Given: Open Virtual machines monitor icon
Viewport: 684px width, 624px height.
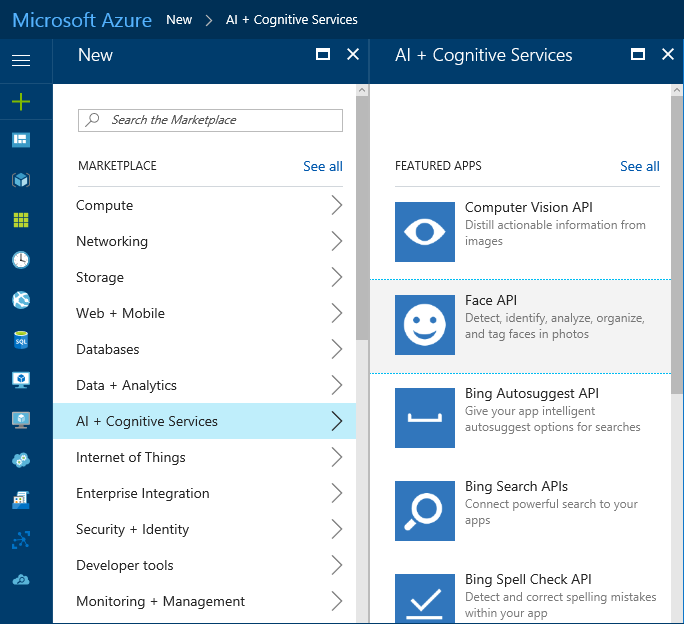Looking at the screenshot, I should 21,420.
